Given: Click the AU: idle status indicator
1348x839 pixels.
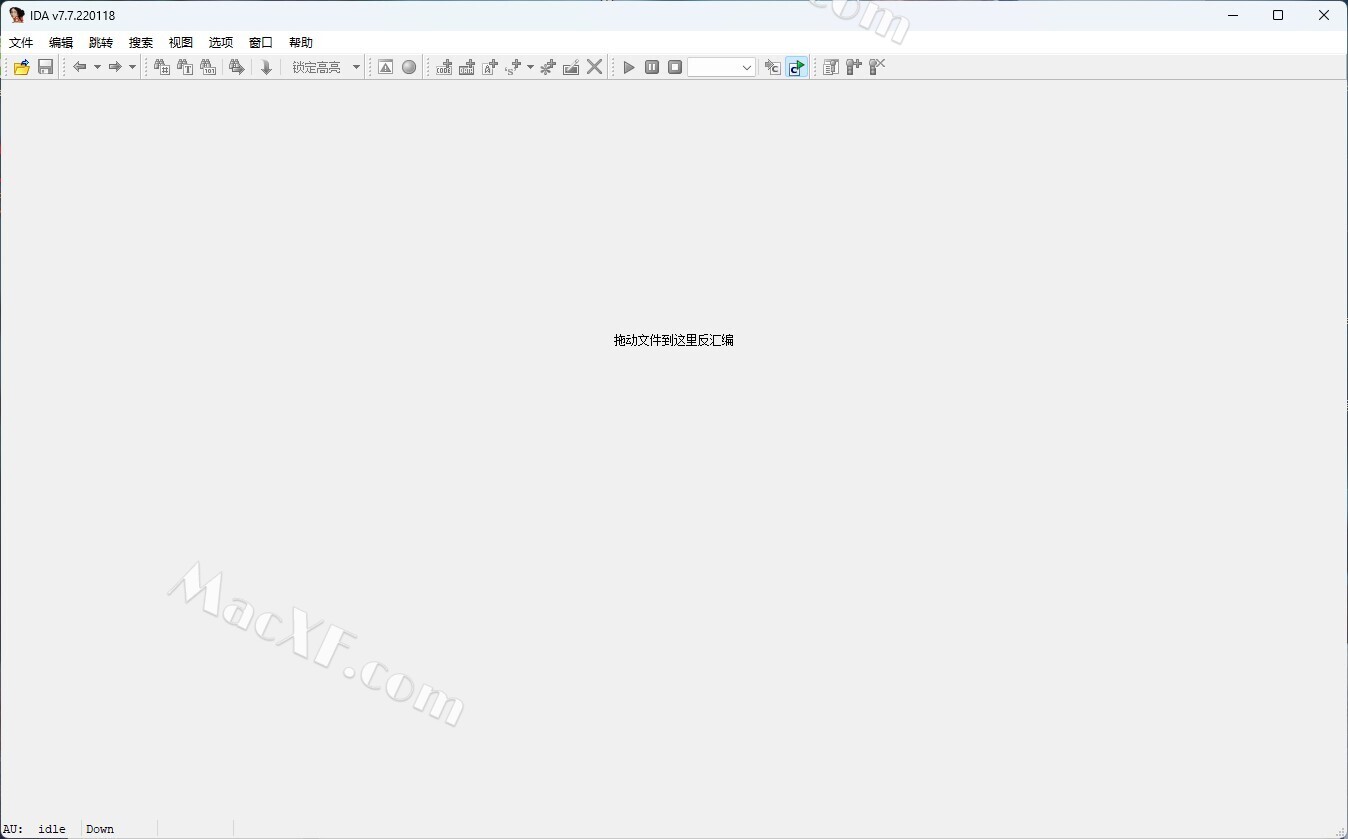Looking at the screenshot, I should point(36,829).
